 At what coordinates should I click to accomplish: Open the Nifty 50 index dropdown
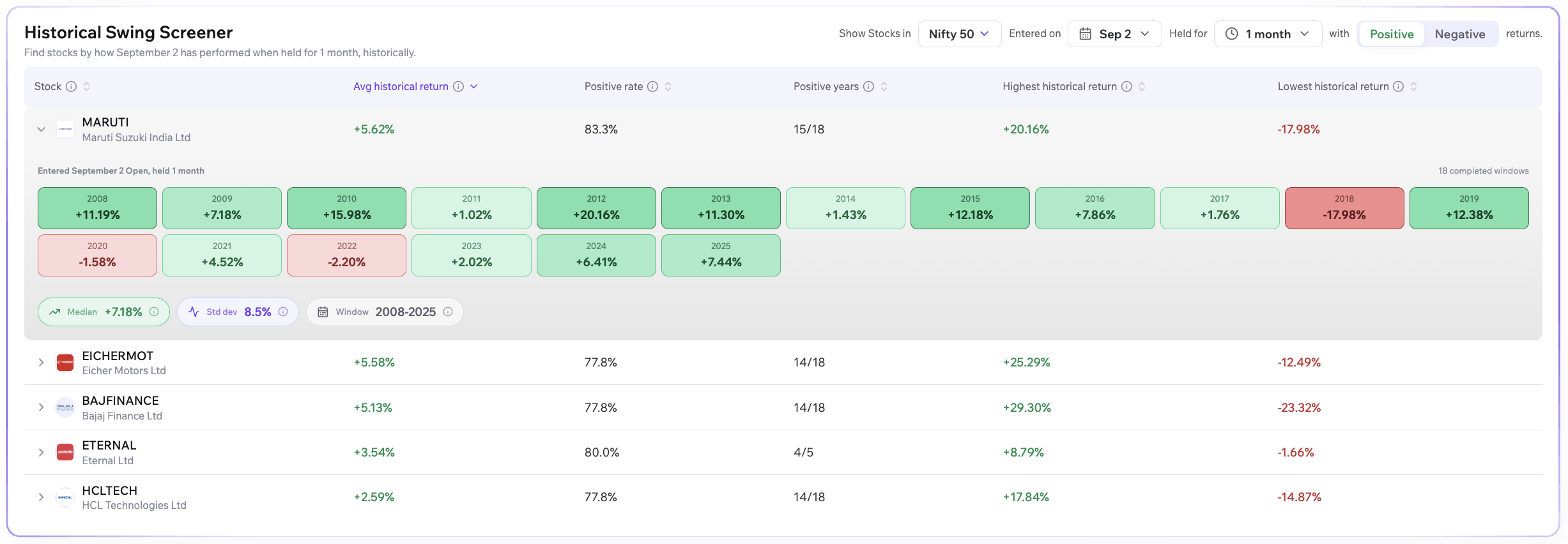tap(959, 34)
